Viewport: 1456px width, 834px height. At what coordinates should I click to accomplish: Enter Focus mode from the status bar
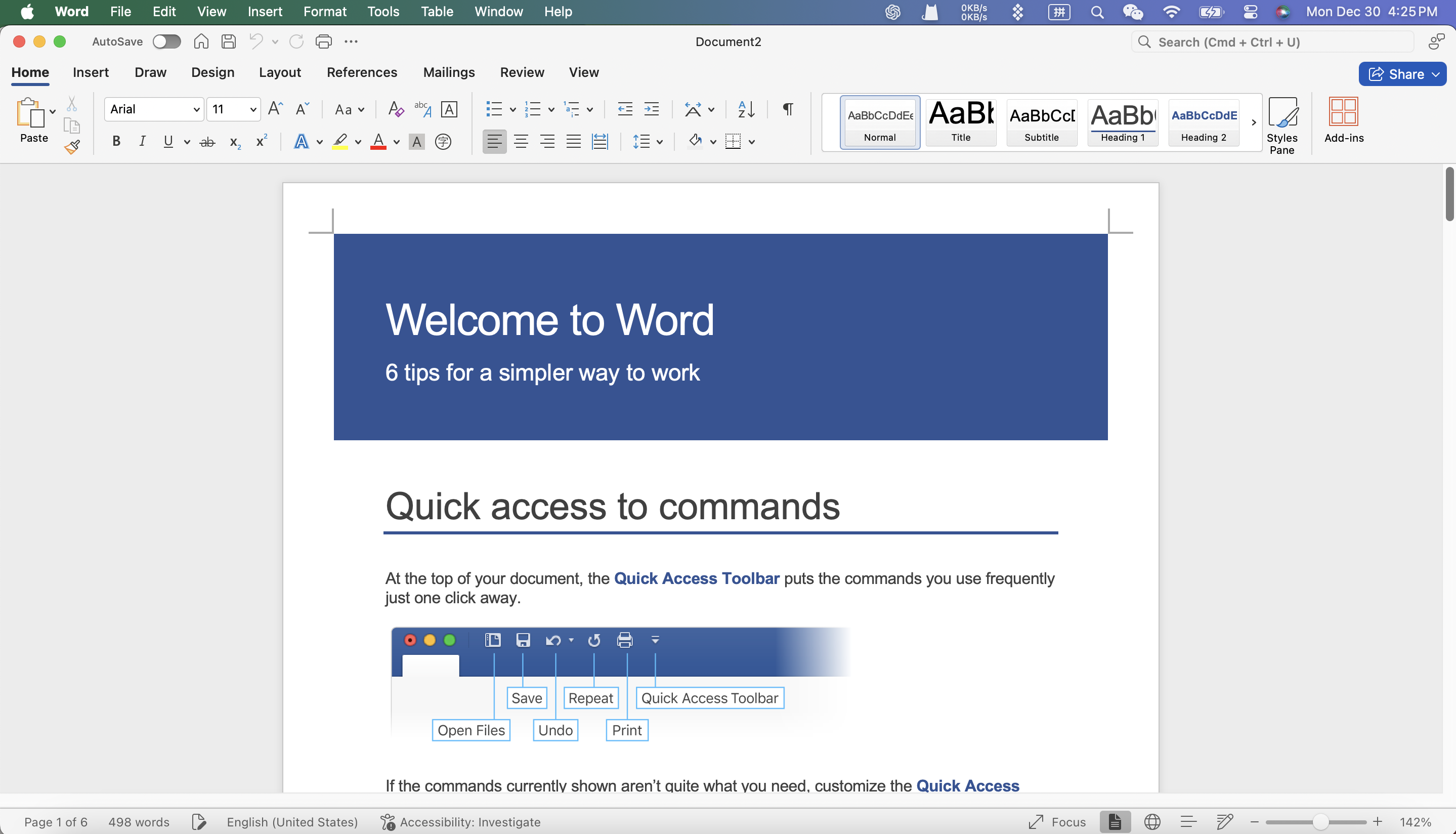pos(1057,822)
